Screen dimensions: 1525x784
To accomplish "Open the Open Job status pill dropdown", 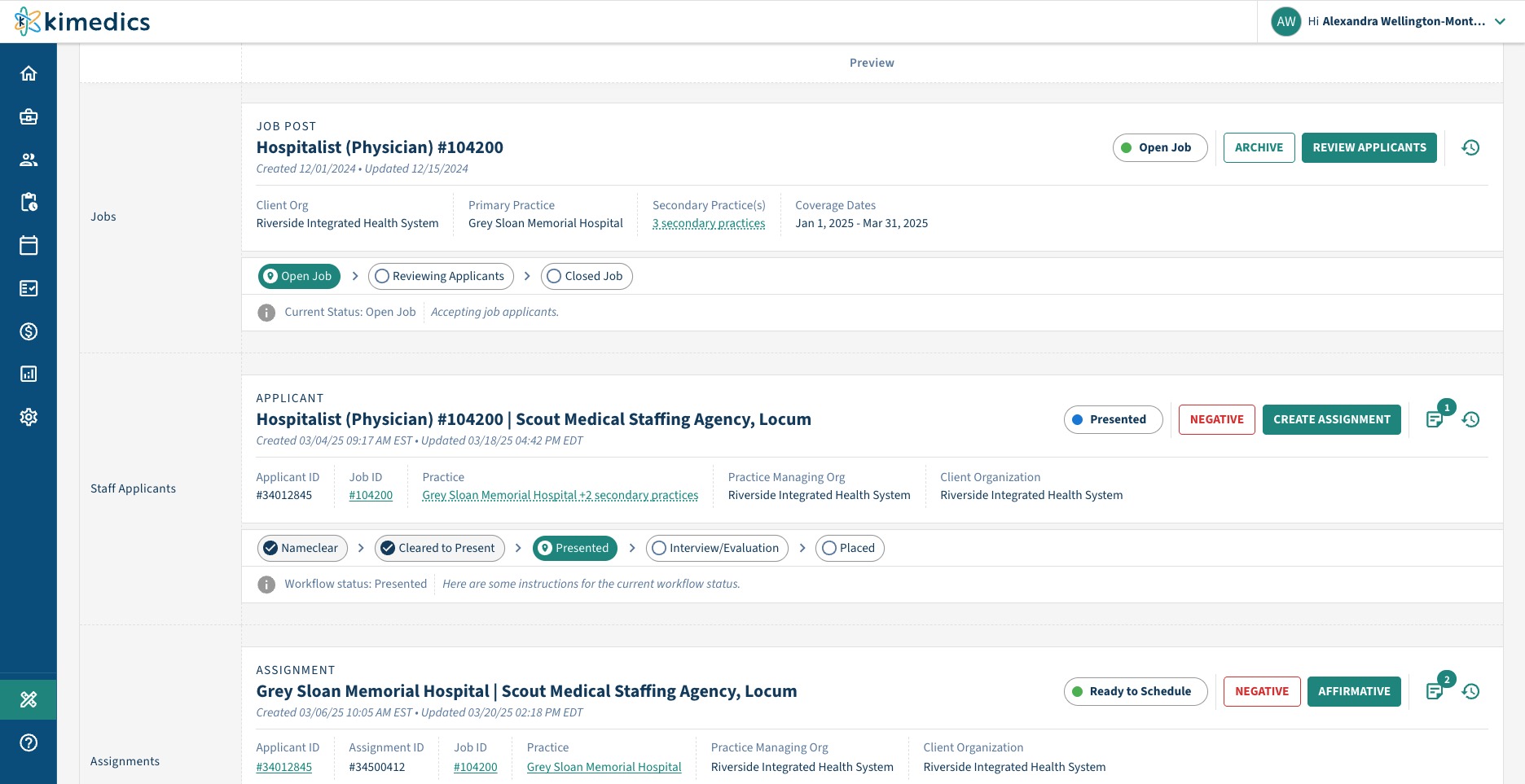I will tap(1160, 147).
